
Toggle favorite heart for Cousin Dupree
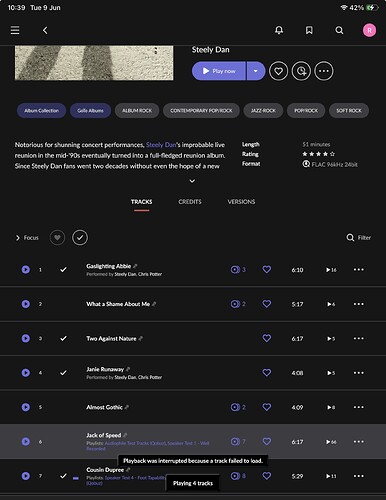click(x=267, y=476)
